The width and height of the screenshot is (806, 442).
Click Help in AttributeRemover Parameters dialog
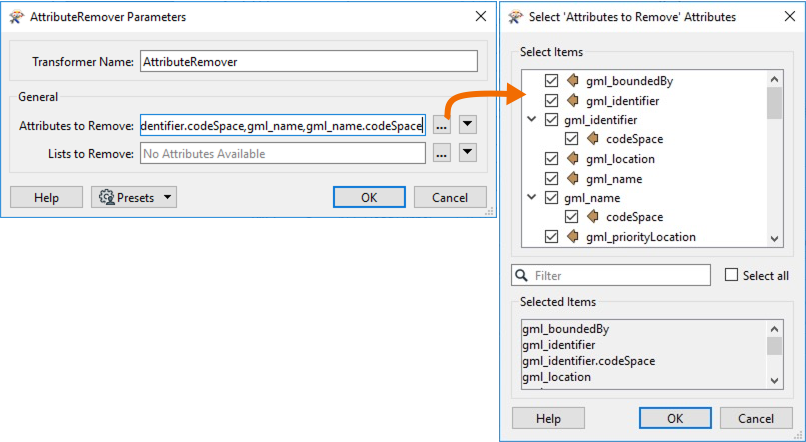(46, 197)
